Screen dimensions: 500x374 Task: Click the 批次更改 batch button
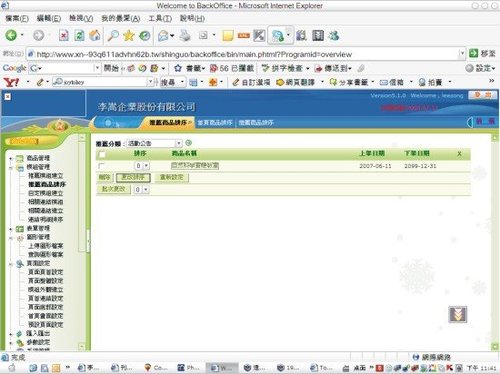tap(113, 189)
